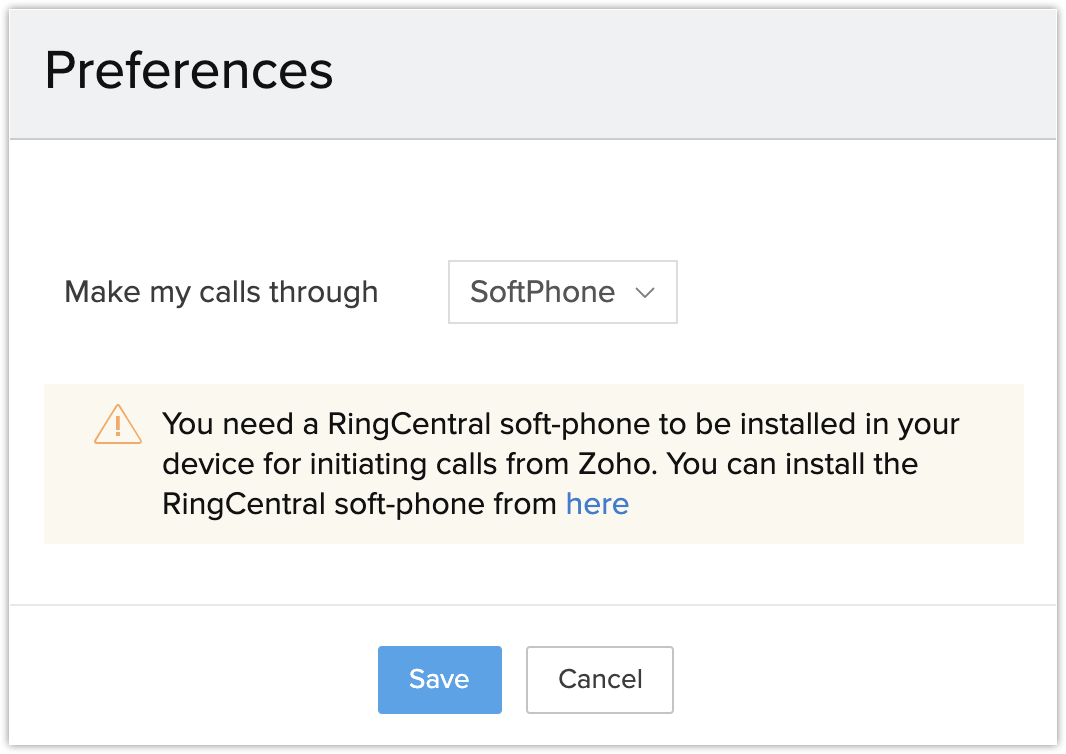Follow the "here" link to install the soft-phone
The height and width of the screenshot is (754, 1066).
coord(597,504)
